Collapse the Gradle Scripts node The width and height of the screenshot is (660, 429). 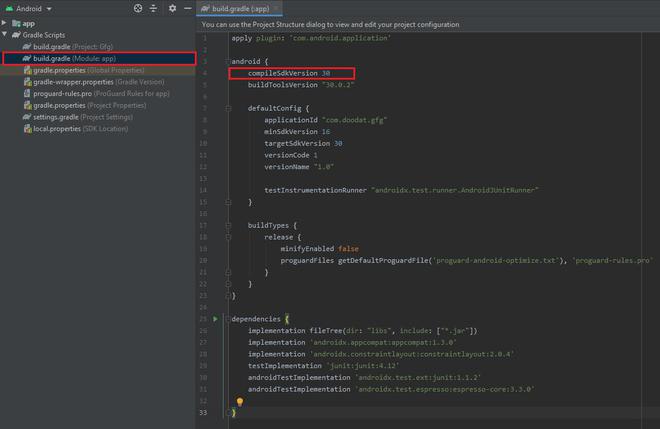click(x=4, y=35)
